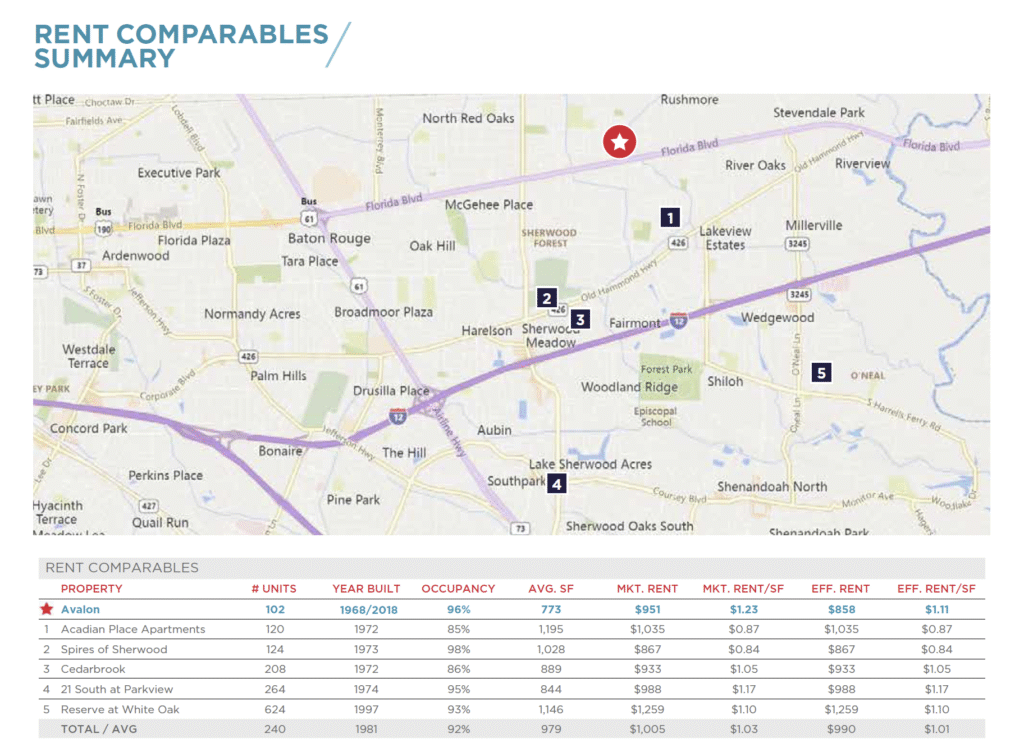
Task: Select Spires of Sherwood row name
Action: point(114,649)
